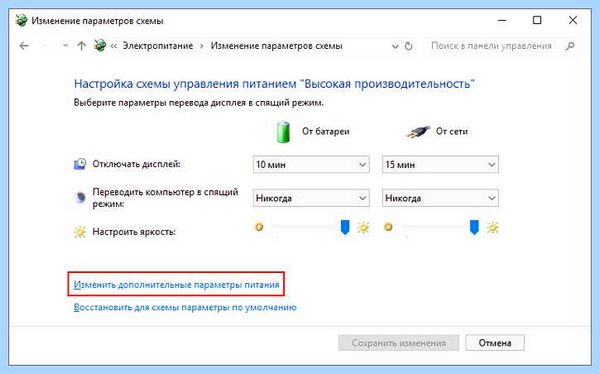Click the Отмена button
Screen dimensions: 600x374
click(x=495, y=343)
